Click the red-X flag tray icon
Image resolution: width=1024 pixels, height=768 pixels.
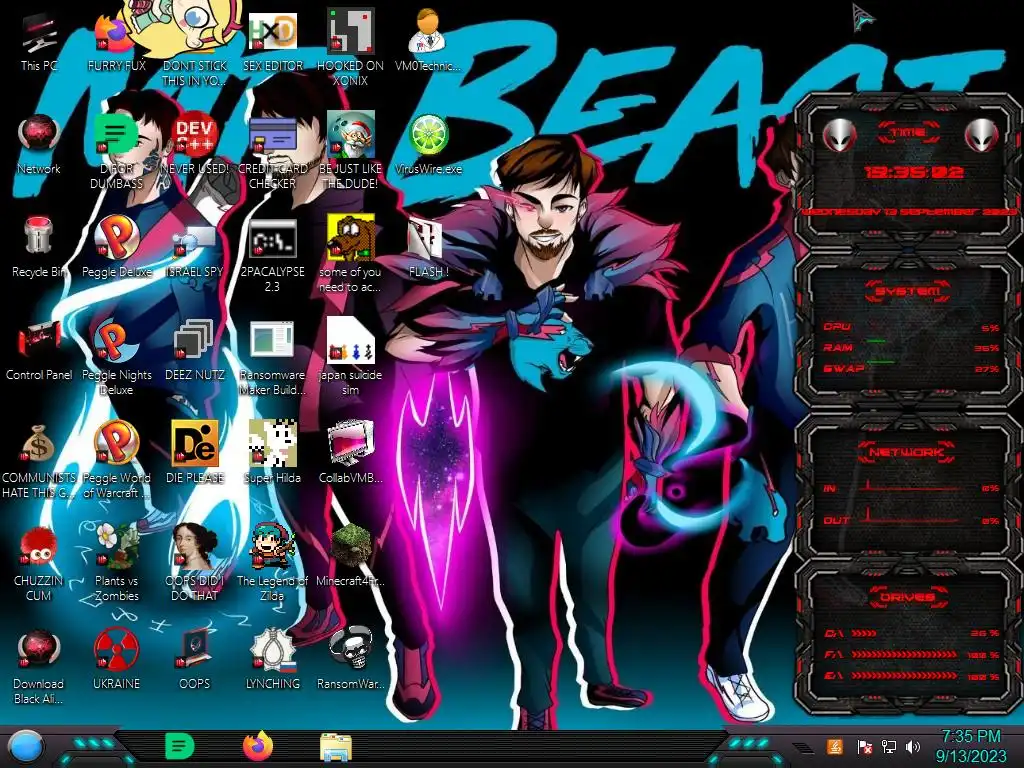click(x=864, y=746)
